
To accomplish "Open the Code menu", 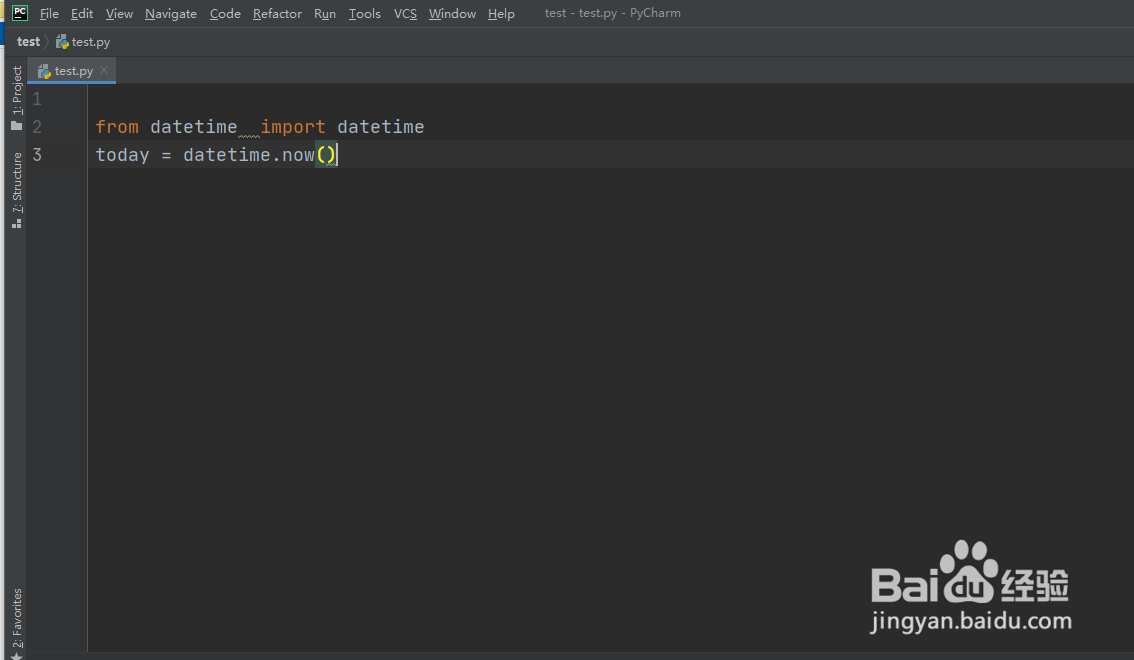I will 225,14.
